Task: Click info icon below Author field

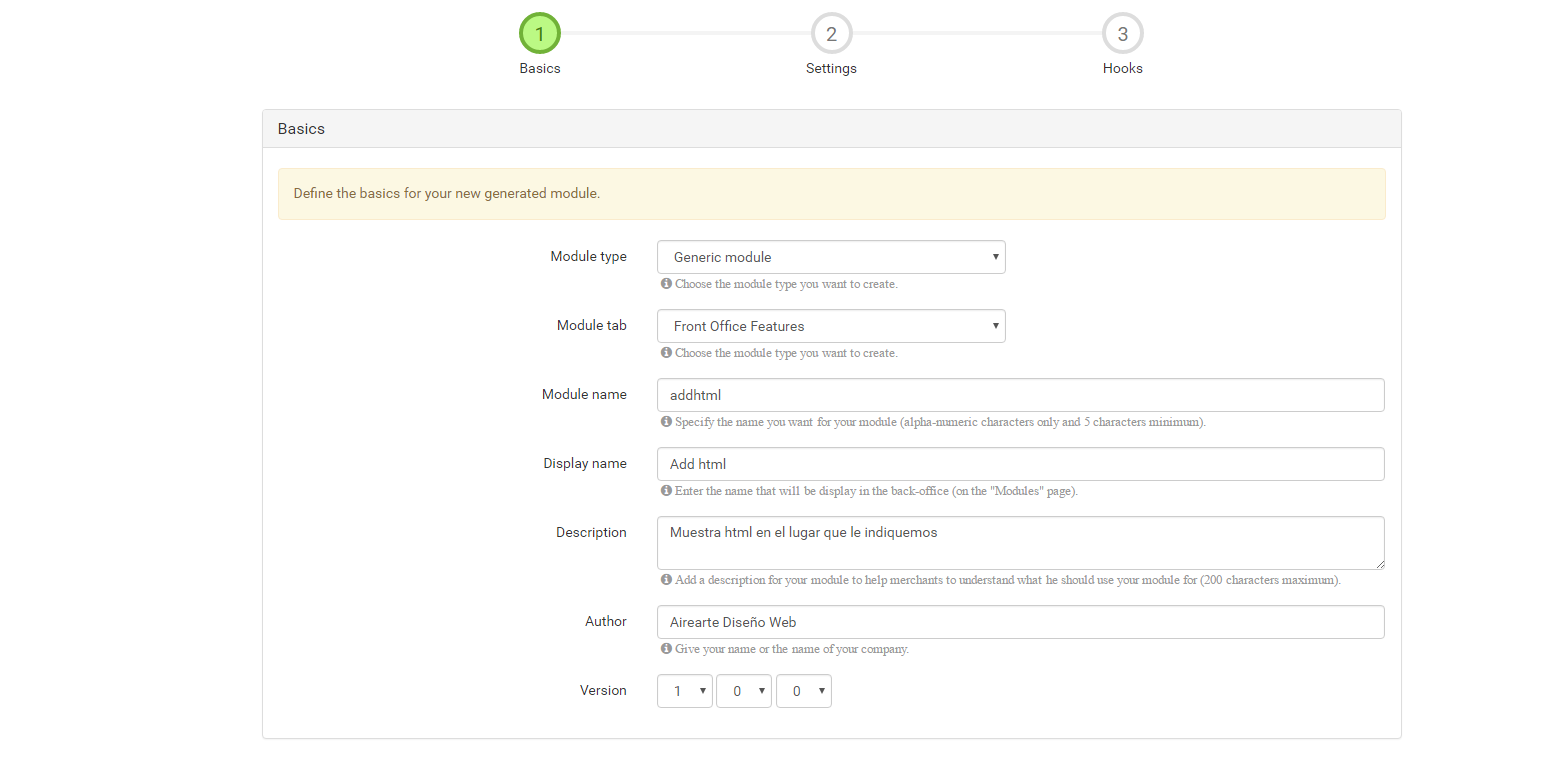Action: (x=667, y=649)
